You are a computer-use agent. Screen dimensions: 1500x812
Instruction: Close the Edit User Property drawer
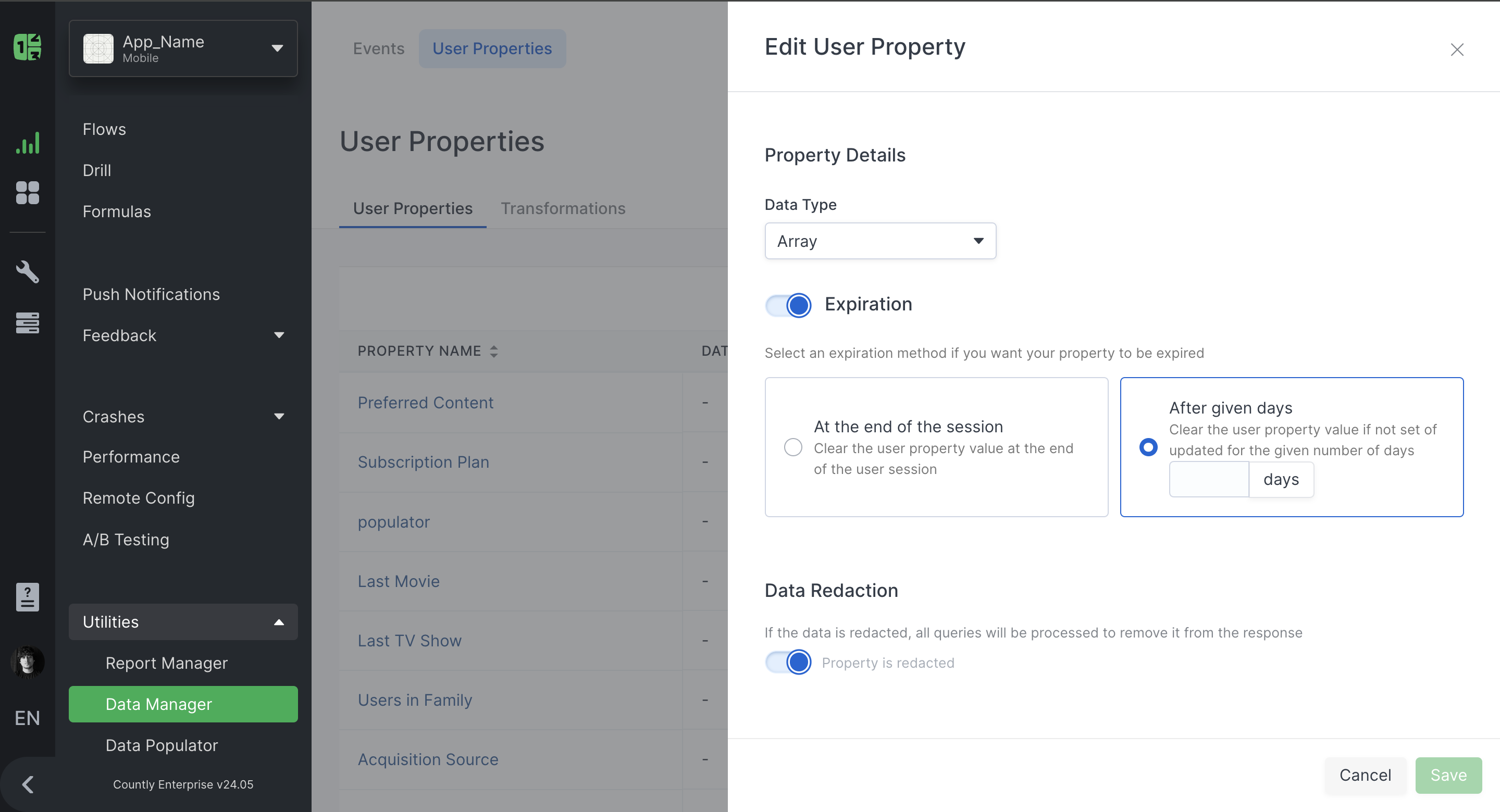[x=1457, y=49]
